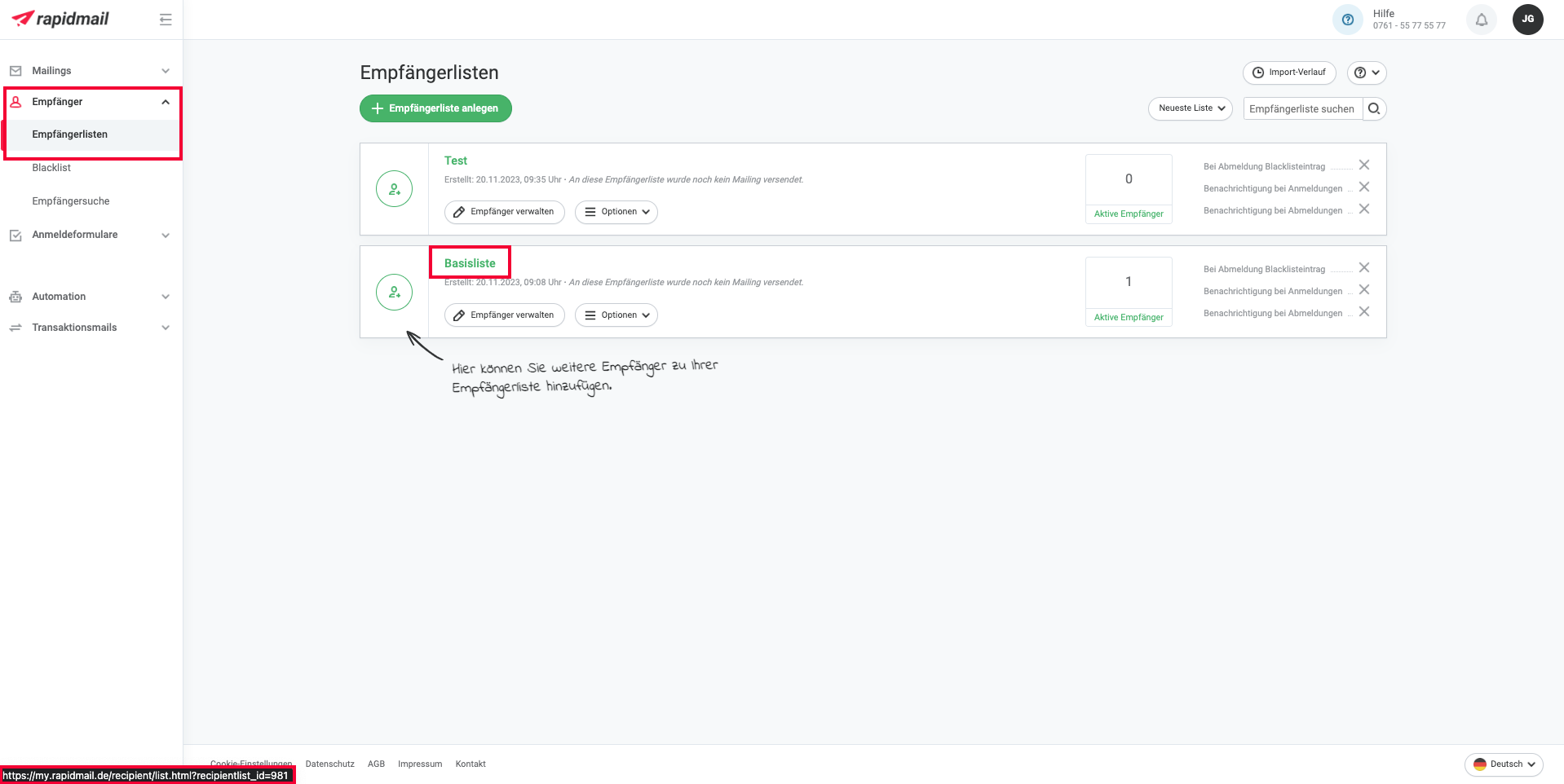Viewport: 1564px width, 784px height.
Task: Click Empfängerliste anlegen button
Action: point(435,108)
